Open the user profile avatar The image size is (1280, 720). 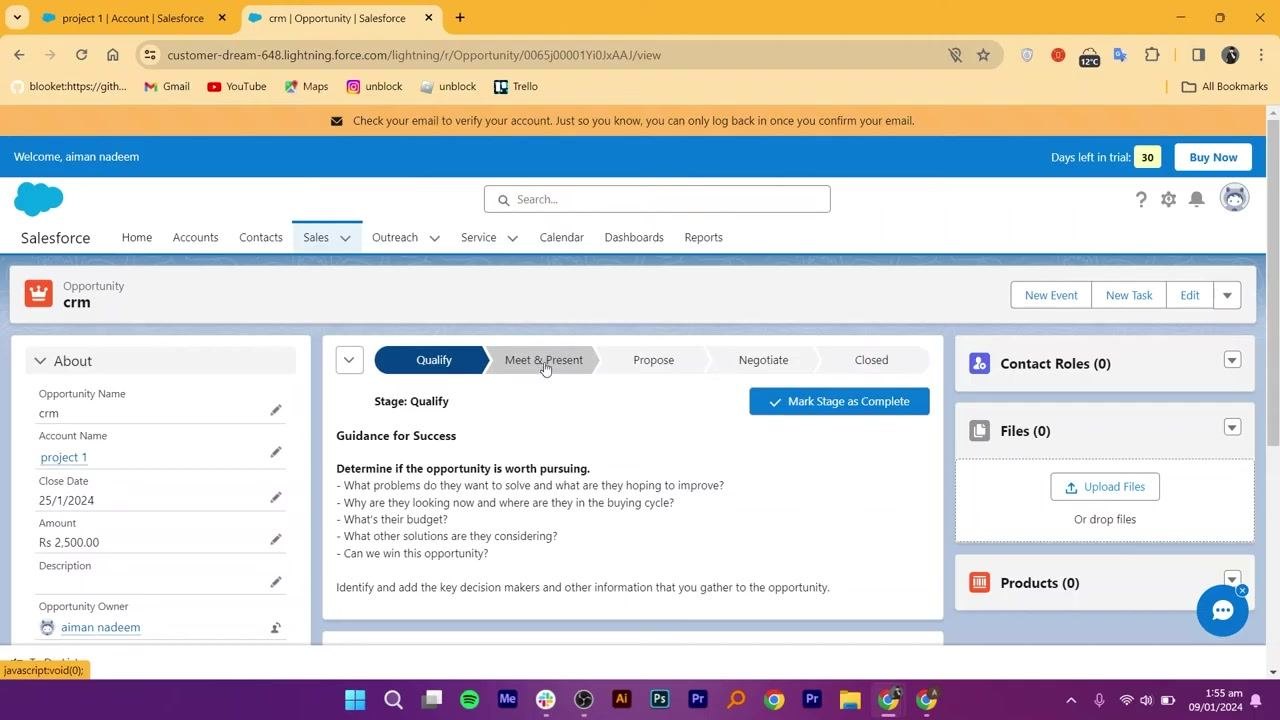click(x=1235, y=198)
